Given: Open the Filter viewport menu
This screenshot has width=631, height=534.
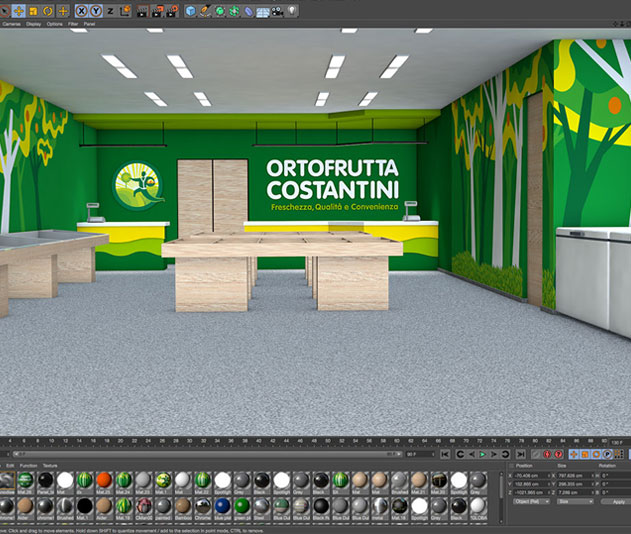Looking at the screenshot, I should (x=73, y=24).
